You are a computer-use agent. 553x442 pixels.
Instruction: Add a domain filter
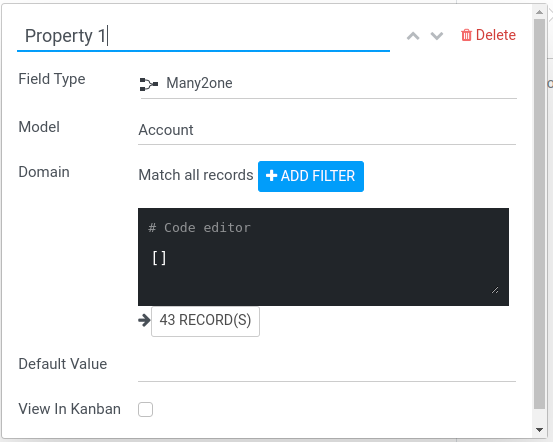[311, 176]
